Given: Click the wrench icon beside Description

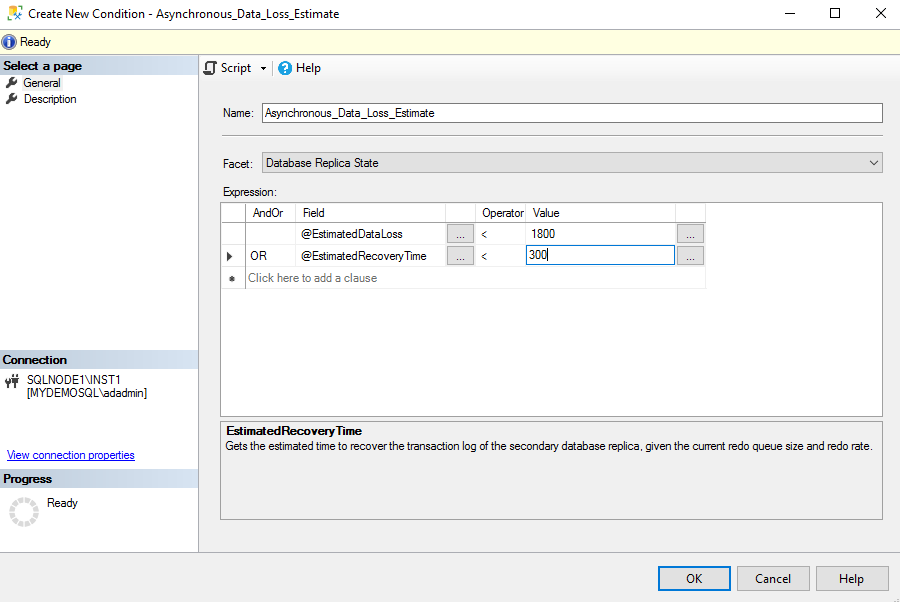Looking at the screenshot, I should click(x=12, y=99).
